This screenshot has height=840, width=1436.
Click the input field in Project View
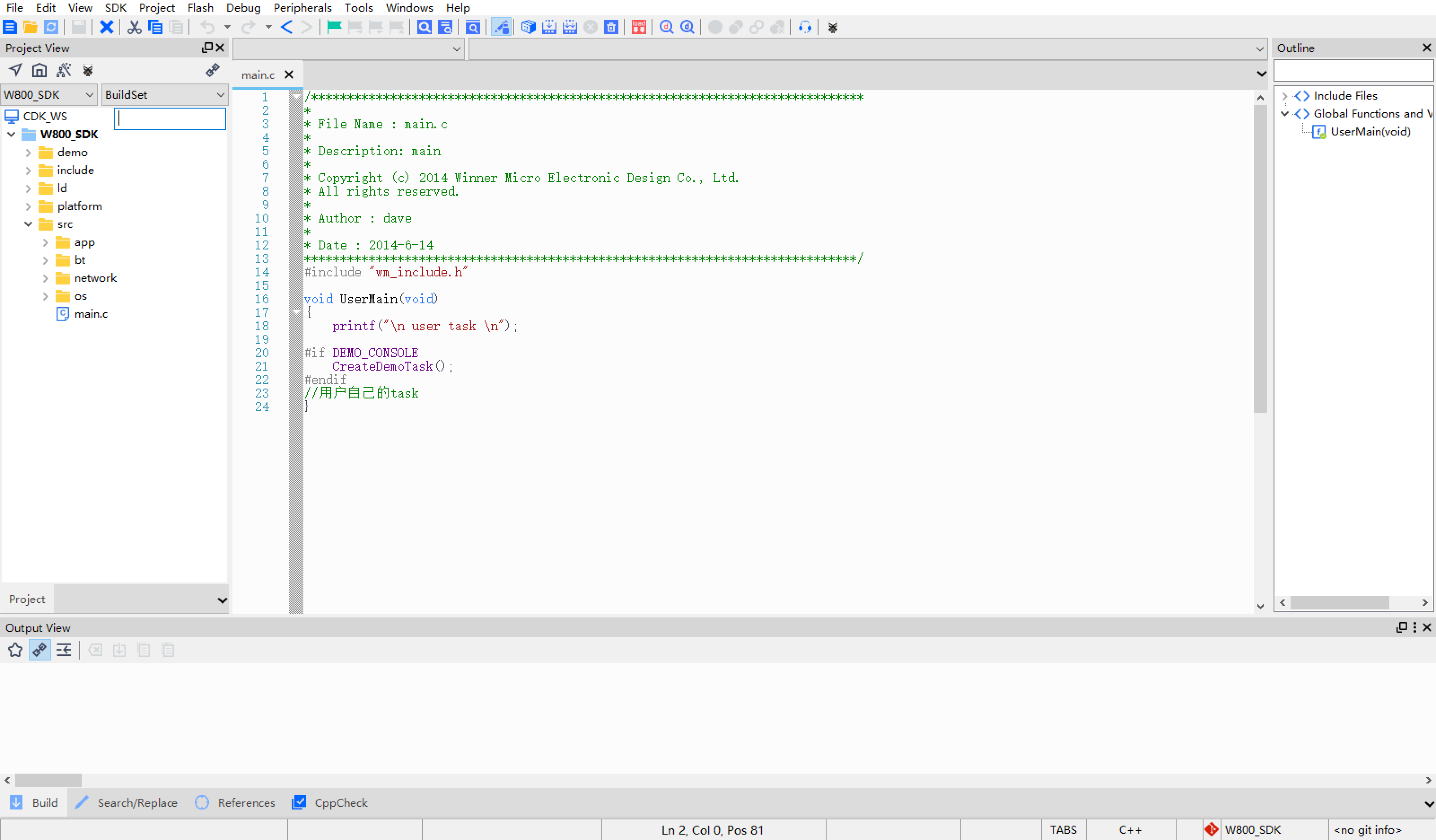tap(170, 117)
